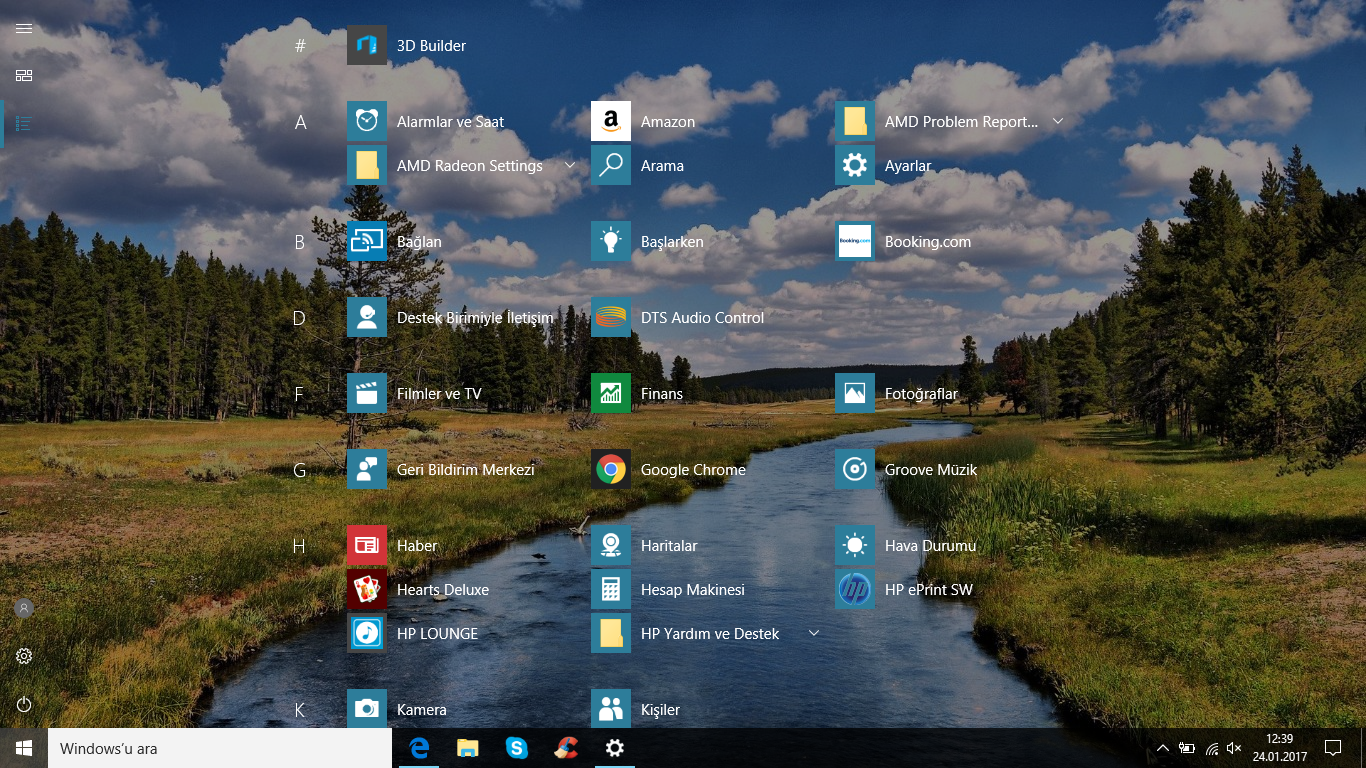Expand AMD Problem Report folder chevron
The width and height of the screenshot is (1366, 768).
coord(1058,122)
